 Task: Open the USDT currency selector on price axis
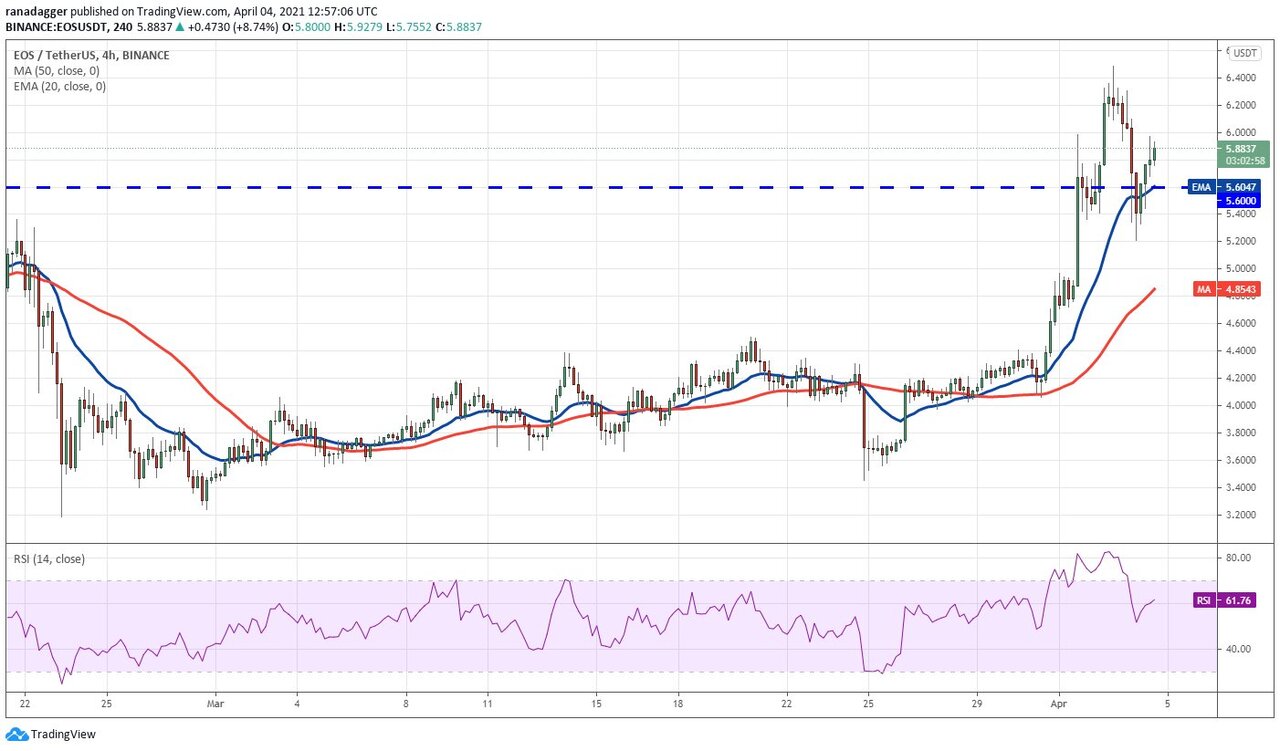[x=1245, y=53]
